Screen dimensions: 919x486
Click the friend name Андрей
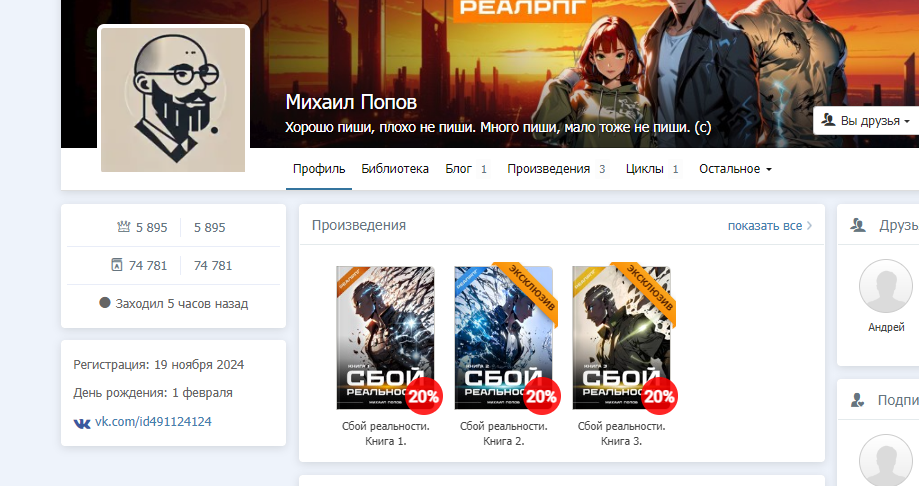pos(886,327)
